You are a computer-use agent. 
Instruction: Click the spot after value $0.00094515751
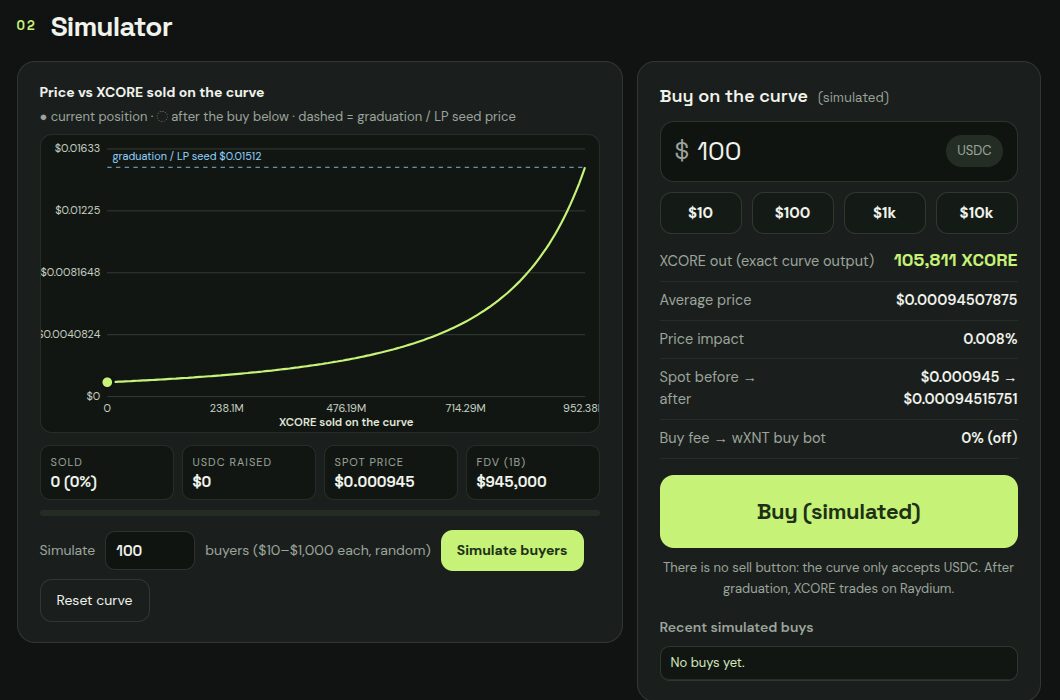point(960,399)
